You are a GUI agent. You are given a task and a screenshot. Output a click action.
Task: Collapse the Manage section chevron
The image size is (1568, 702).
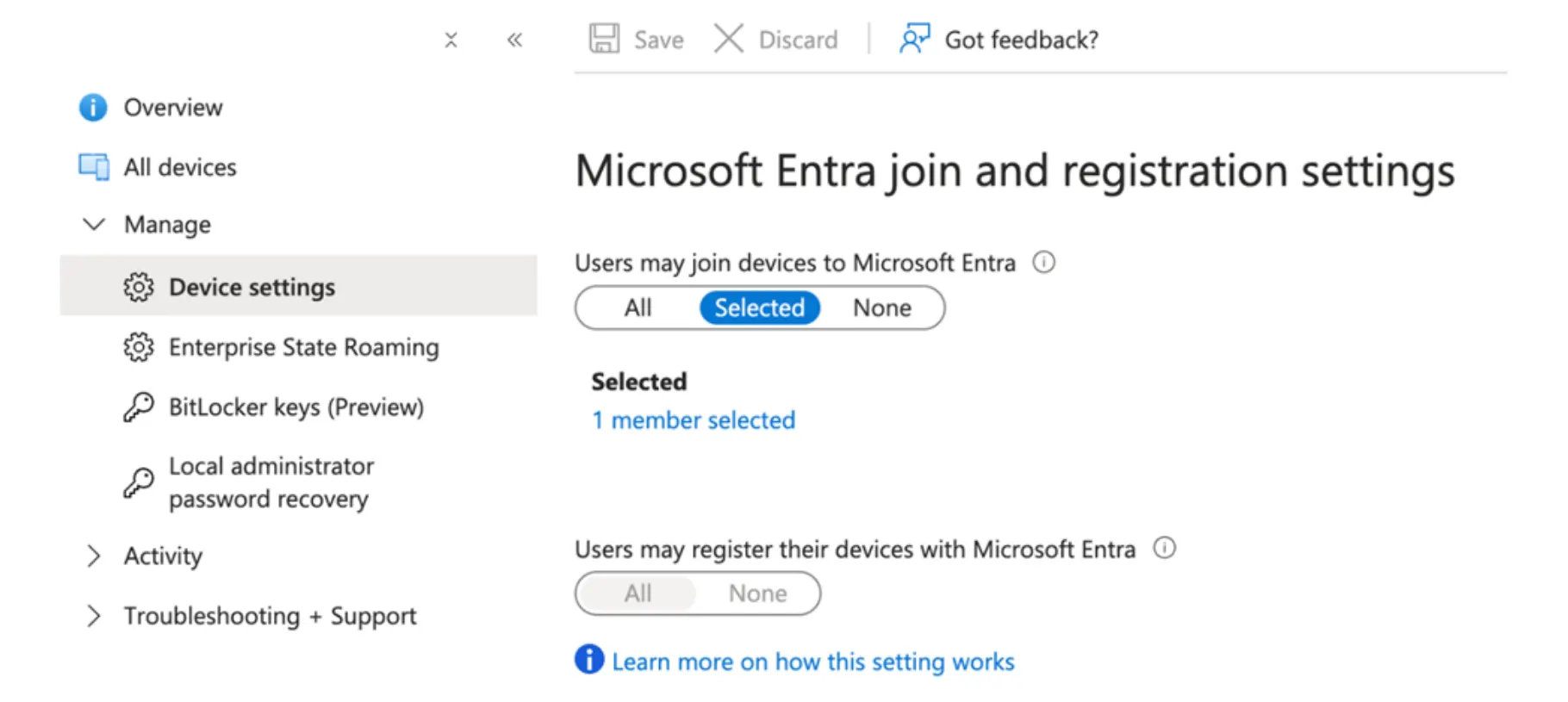click(x=93, y=225)
